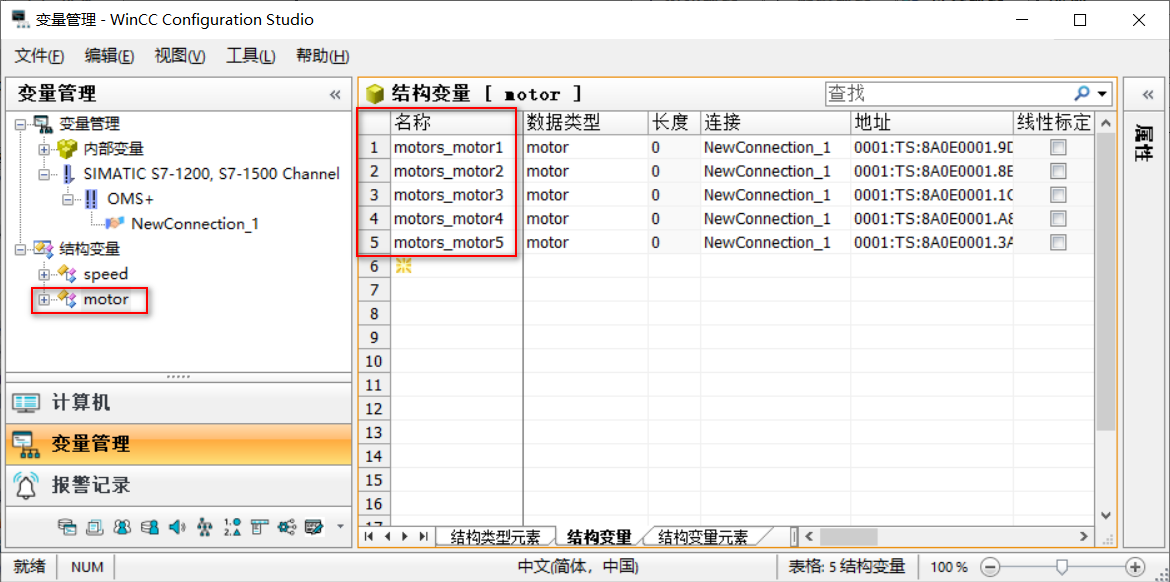
Task: Select the Cross Reference icon in bottom toolbar
Action: coord(287,527)
